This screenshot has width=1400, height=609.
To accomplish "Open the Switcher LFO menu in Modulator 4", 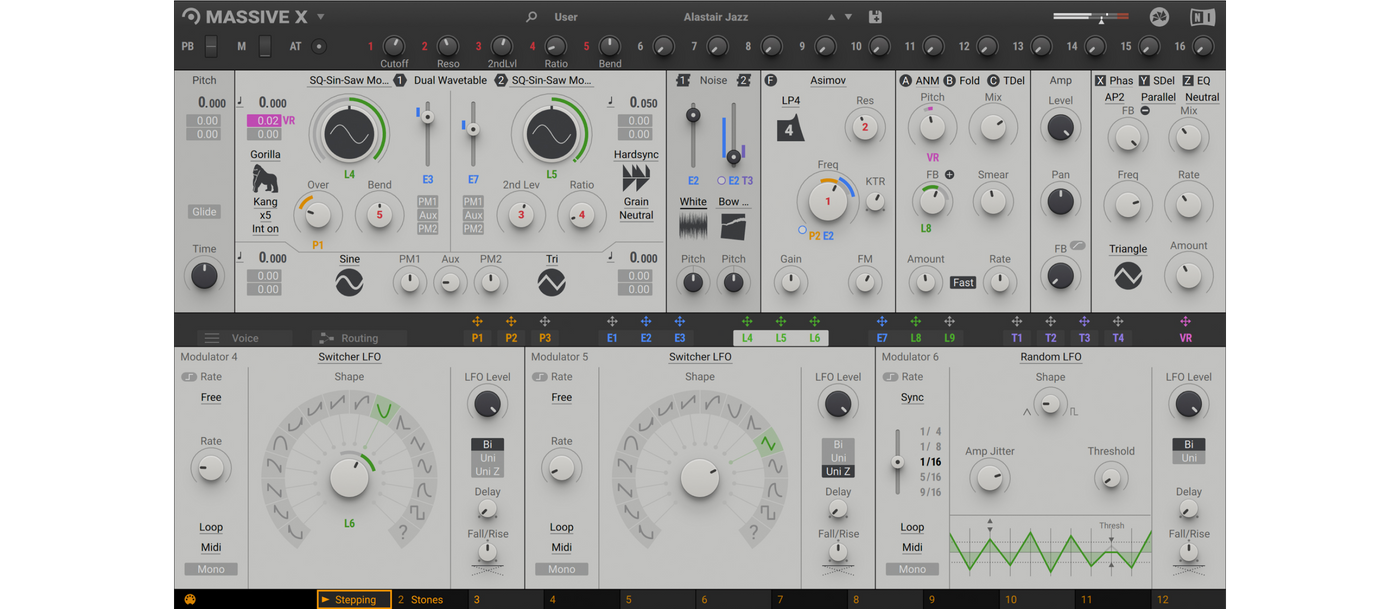I will pos(349,357).
